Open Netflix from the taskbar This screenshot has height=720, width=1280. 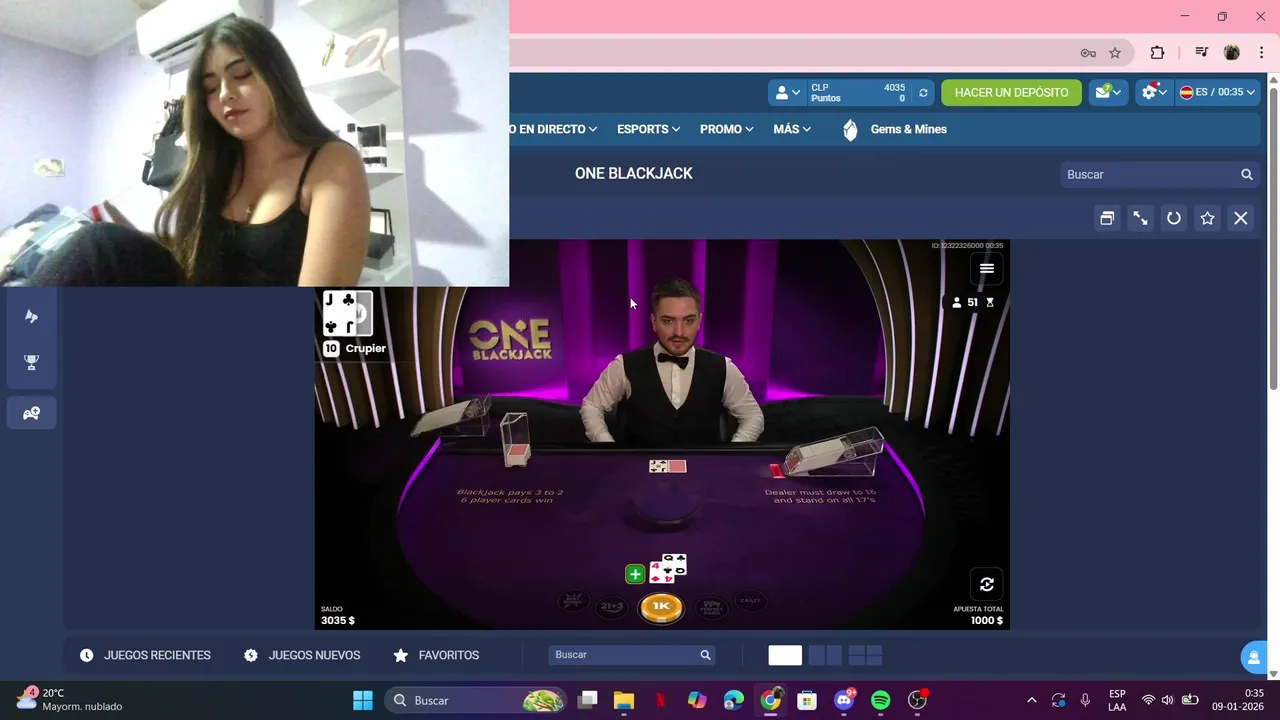(661, 700)
